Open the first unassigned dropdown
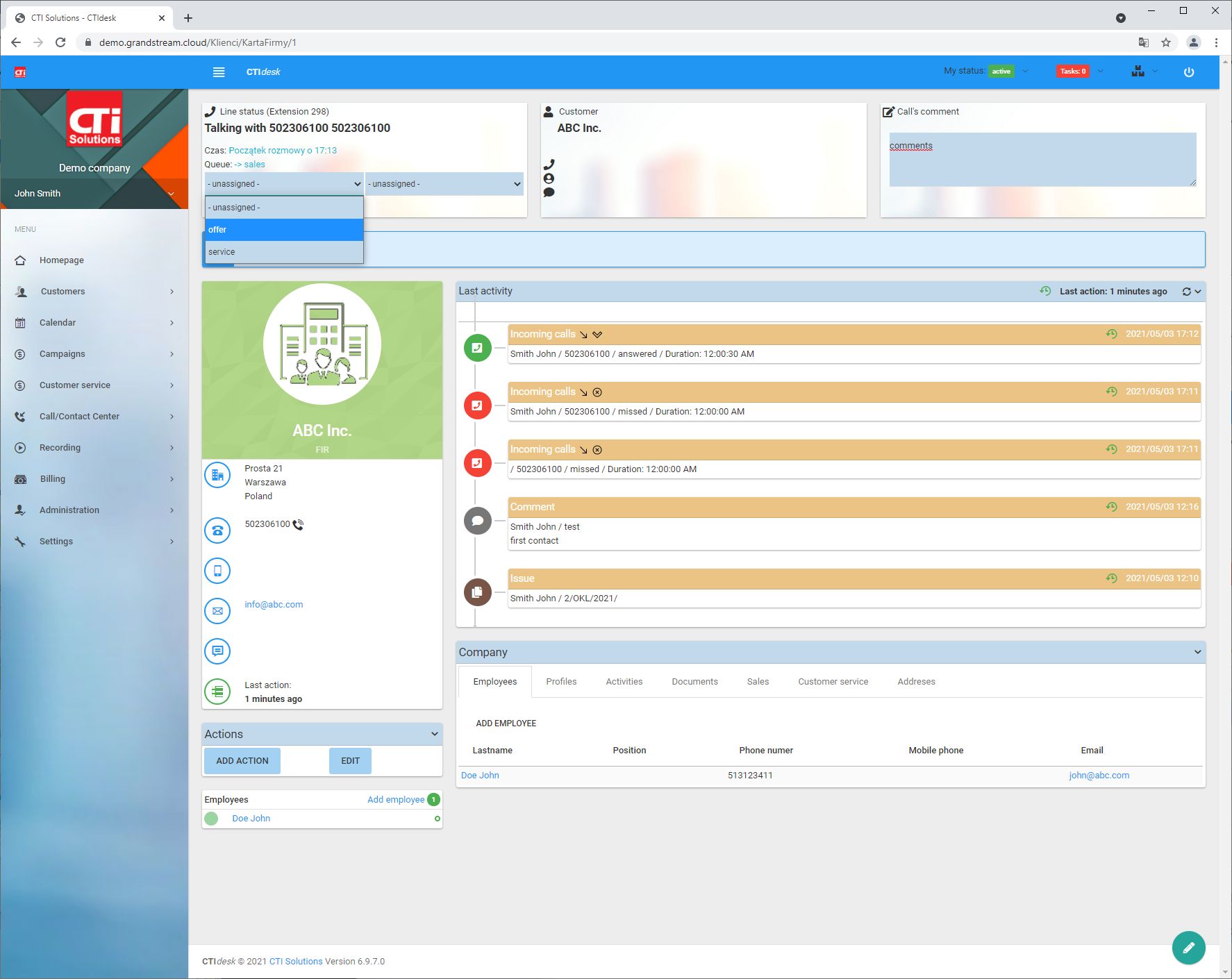Screen dimensions: 1232x979 coord(284,184)
